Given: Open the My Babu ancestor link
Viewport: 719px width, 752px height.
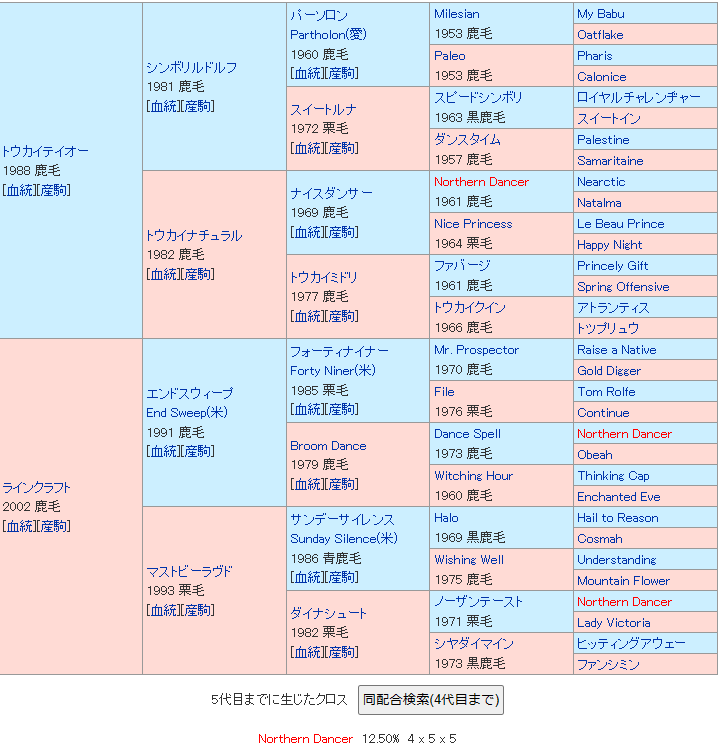Looking at the screenshot, I should pos(600,14).
